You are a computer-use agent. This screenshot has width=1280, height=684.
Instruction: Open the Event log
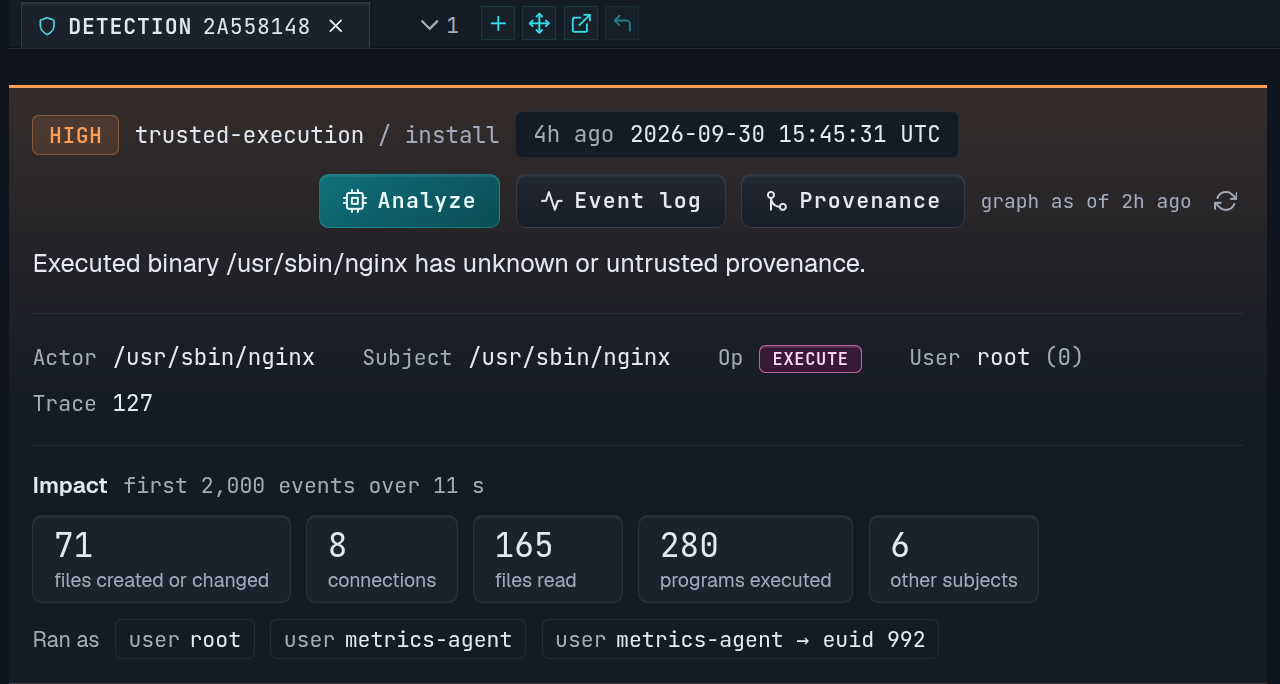[620, 201]
